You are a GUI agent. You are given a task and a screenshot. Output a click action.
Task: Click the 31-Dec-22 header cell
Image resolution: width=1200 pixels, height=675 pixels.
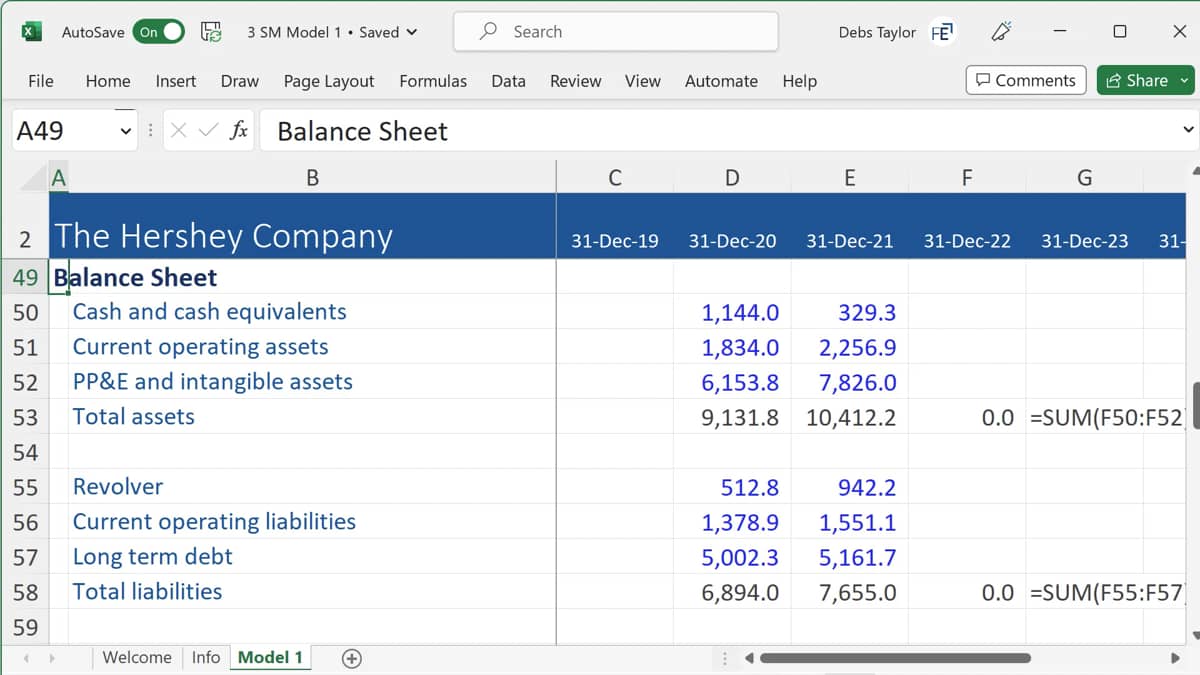point(967,241)
